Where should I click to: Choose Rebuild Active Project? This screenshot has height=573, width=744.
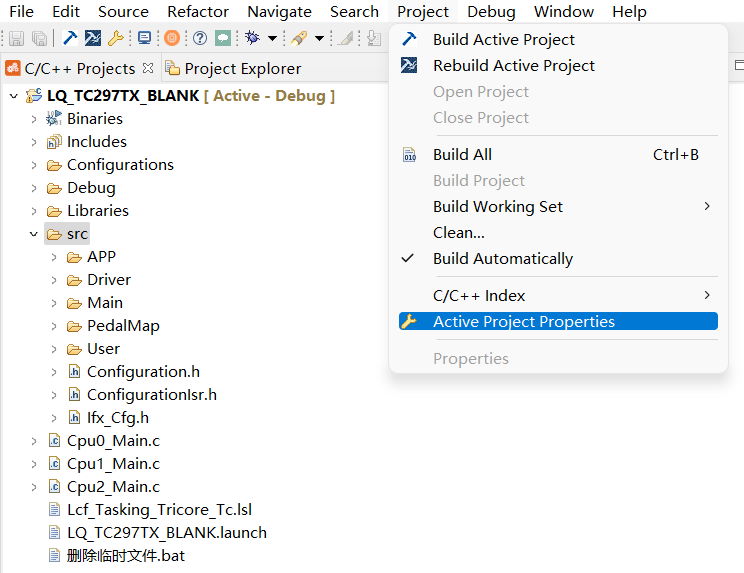513,66
